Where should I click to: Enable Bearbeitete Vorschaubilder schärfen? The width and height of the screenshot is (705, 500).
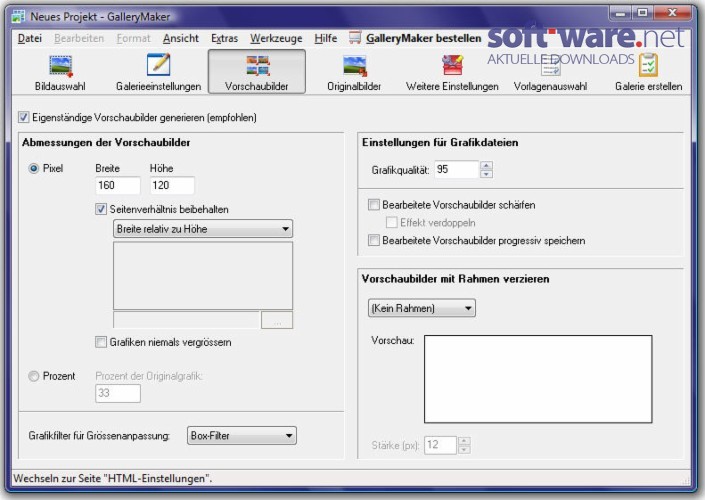374,205
